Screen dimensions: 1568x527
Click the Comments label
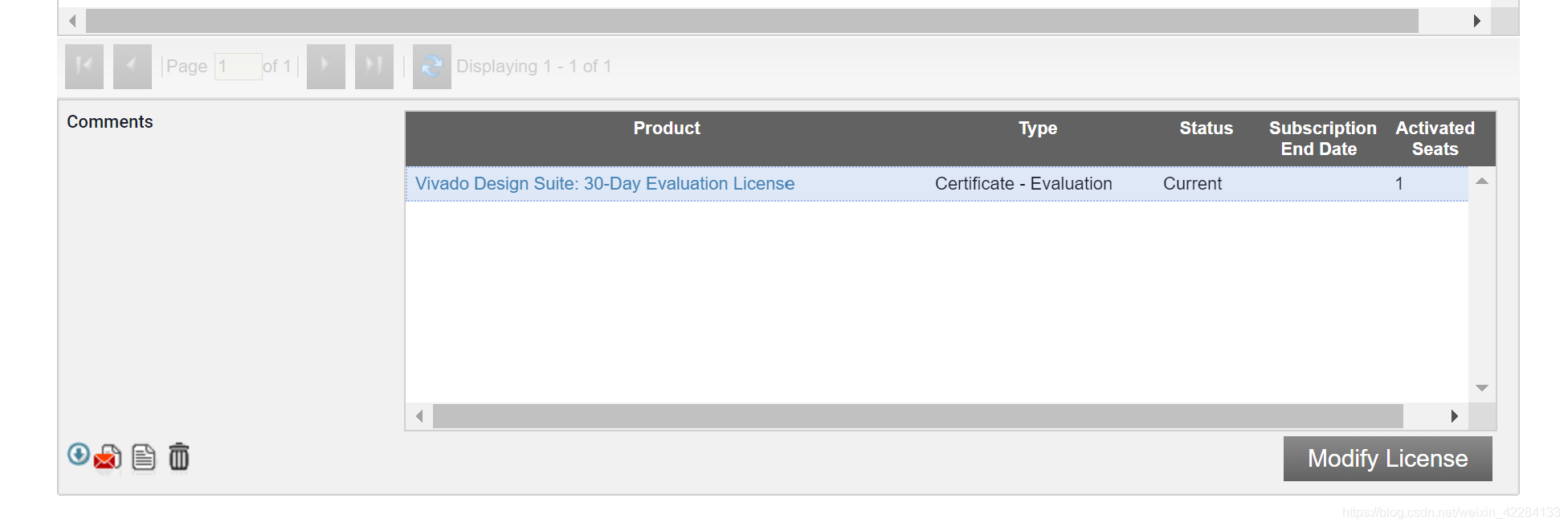[110, 122]
